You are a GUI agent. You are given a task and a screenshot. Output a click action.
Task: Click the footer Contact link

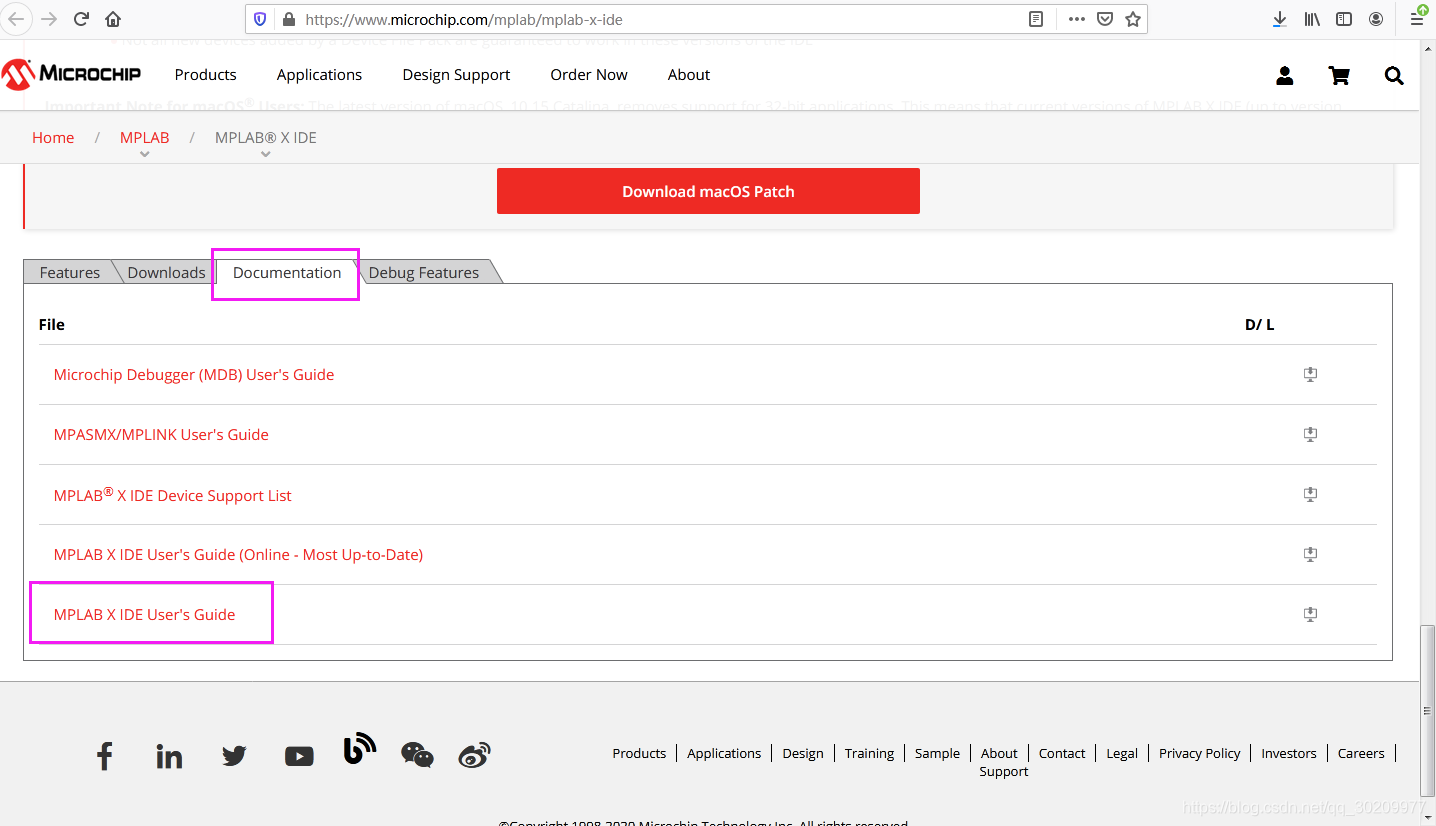(1062, 753)
